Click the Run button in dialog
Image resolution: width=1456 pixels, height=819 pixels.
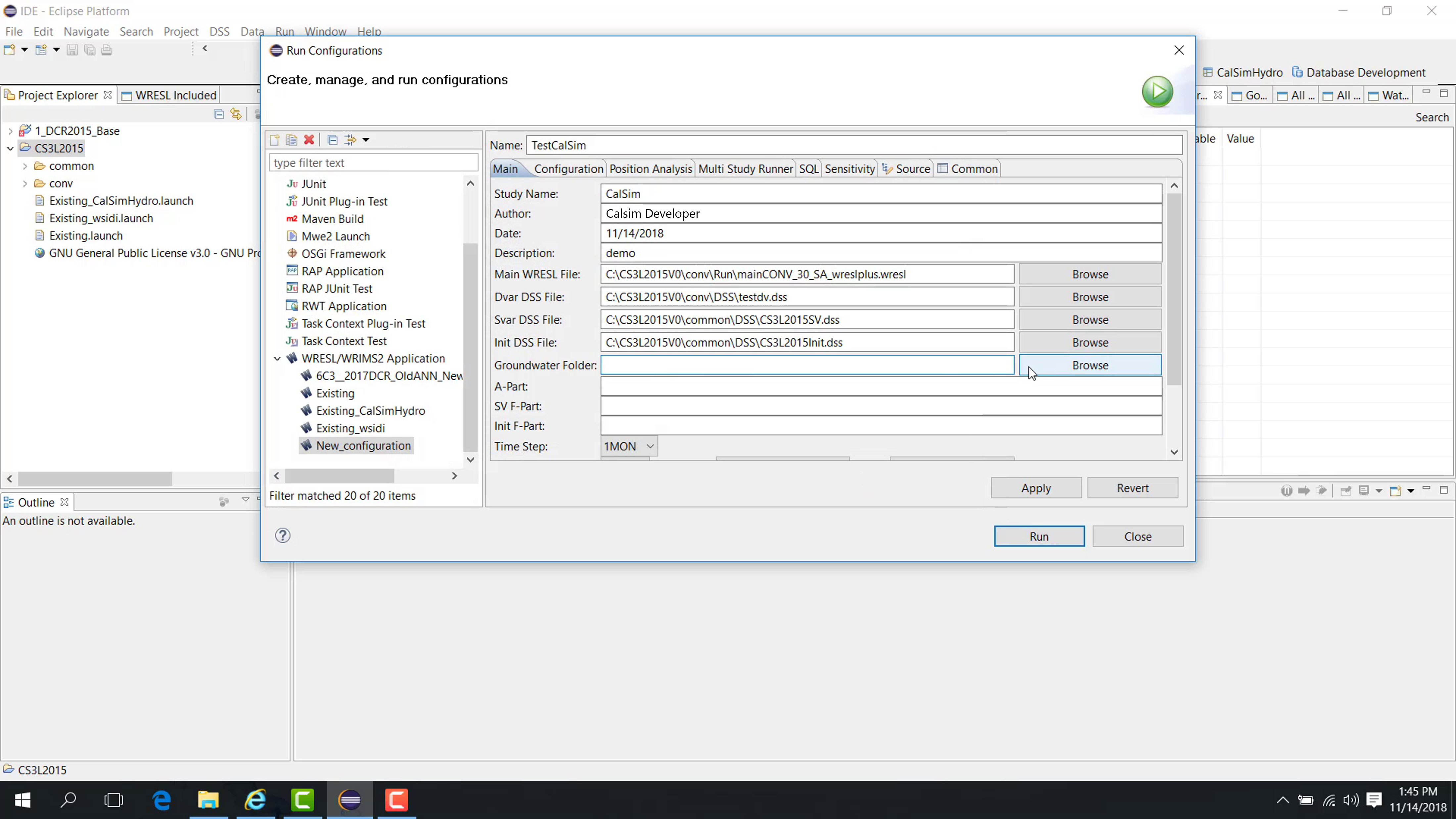coord(1039,536)
